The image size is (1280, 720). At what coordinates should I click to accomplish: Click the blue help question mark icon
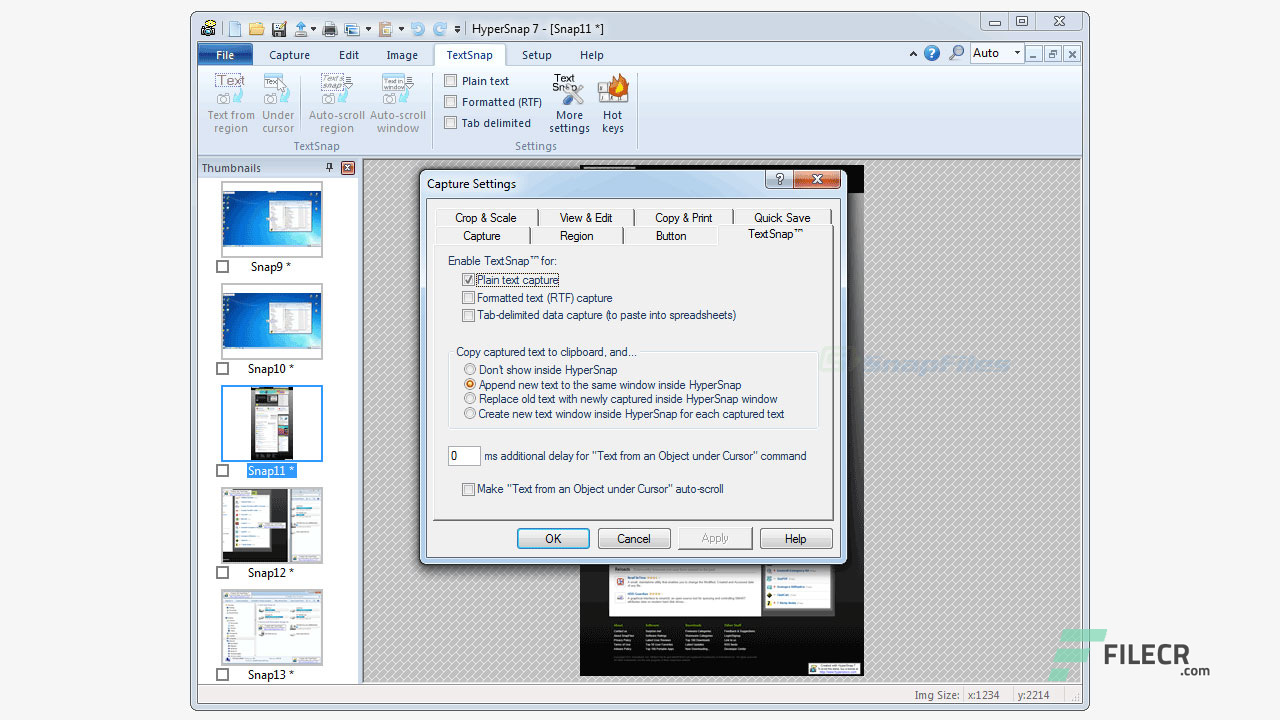(x=932, y=53)
